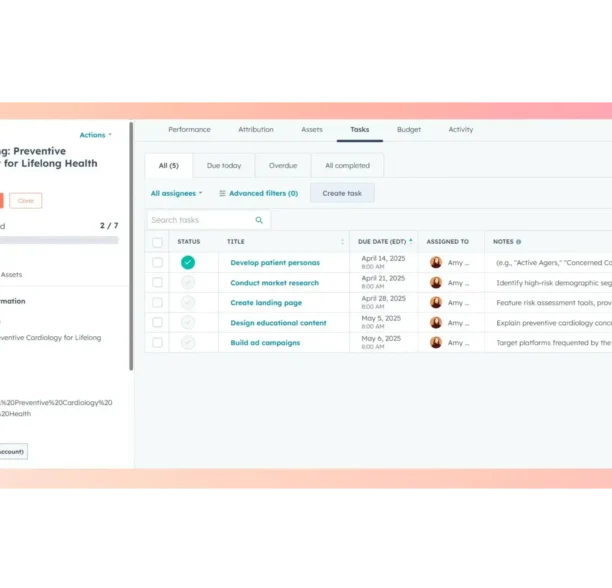Mark Design educational content as complete
612x588 pixels.
pos(188,322)
